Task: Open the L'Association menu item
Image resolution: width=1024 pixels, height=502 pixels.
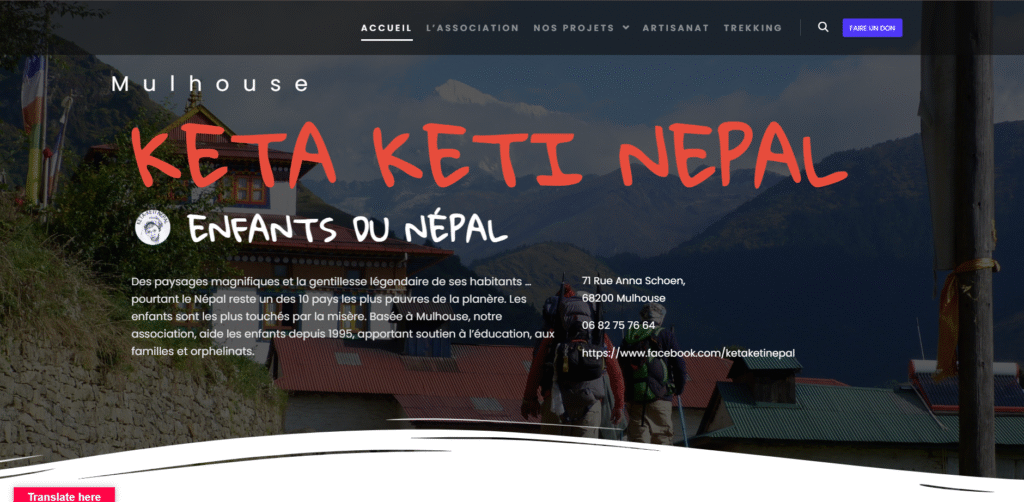Action: pyautogui.click(x=472, y=28)
